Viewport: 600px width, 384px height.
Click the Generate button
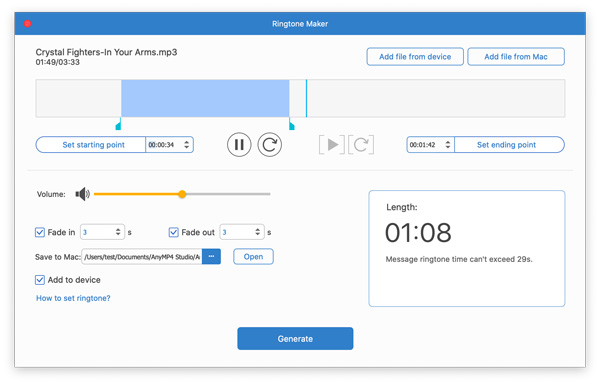pos(295,338)
